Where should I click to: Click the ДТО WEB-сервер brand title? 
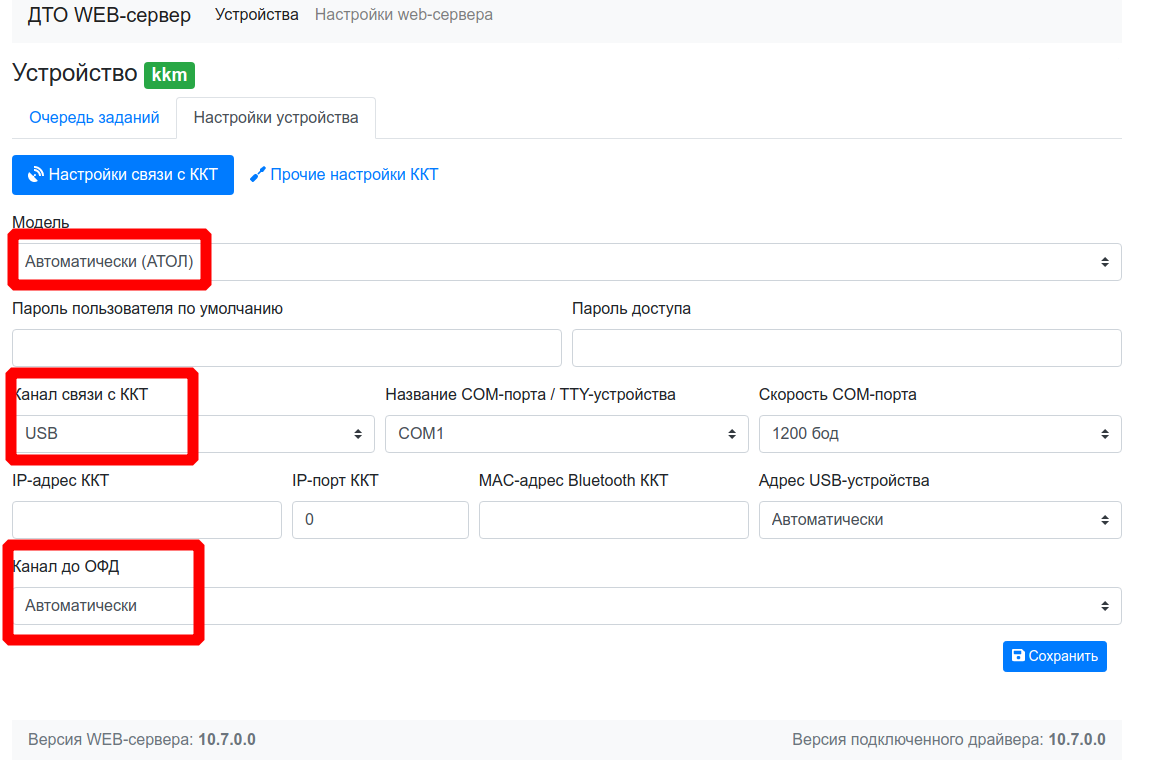(109, 16)
